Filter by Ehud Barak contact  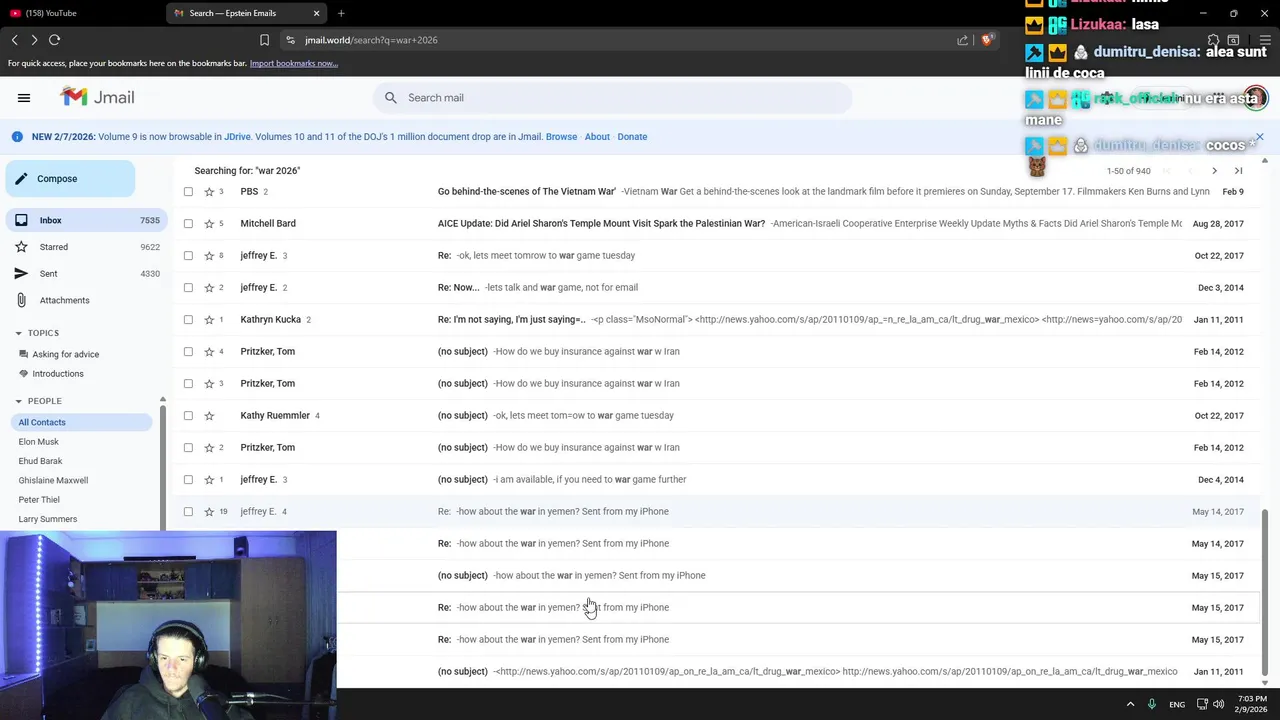point(40,461)
